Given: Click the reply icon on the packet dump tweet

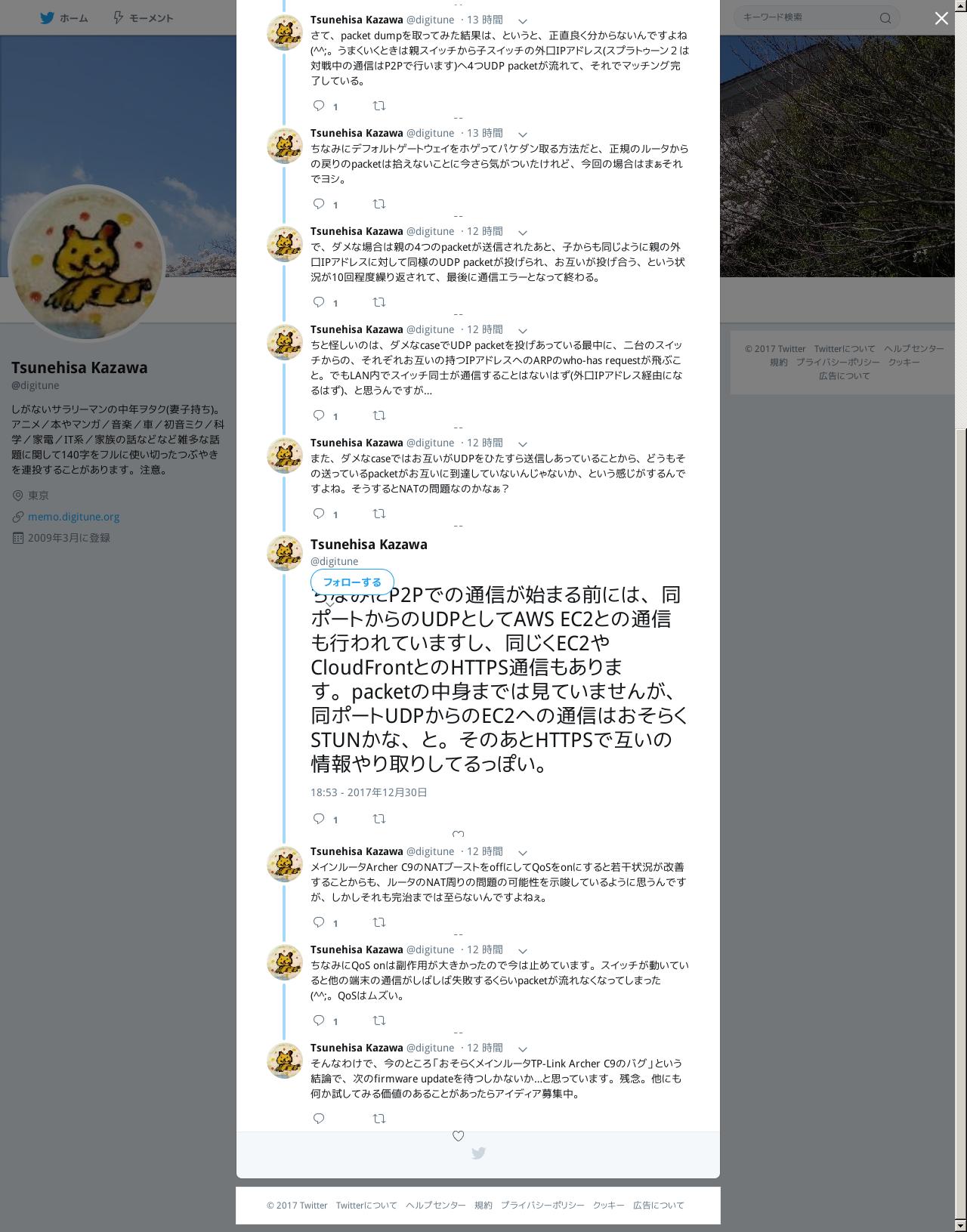Looking at the screenshot, I should 319,106.
